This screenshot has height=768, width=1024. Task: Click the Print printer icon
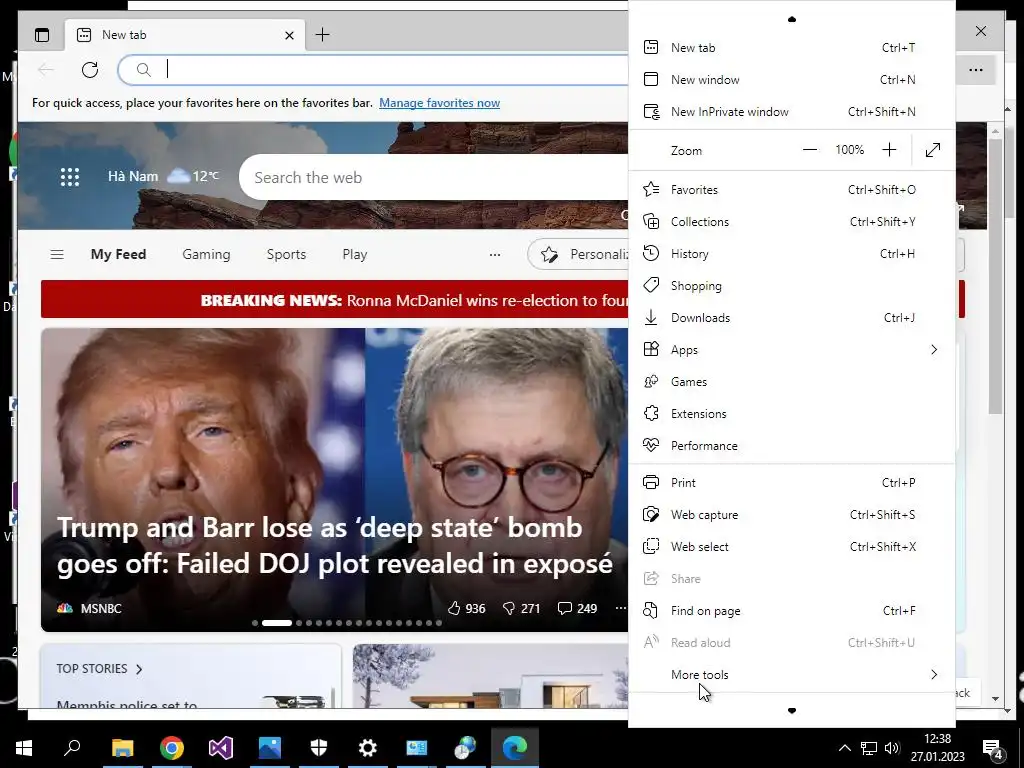click(x=650, y=483)
